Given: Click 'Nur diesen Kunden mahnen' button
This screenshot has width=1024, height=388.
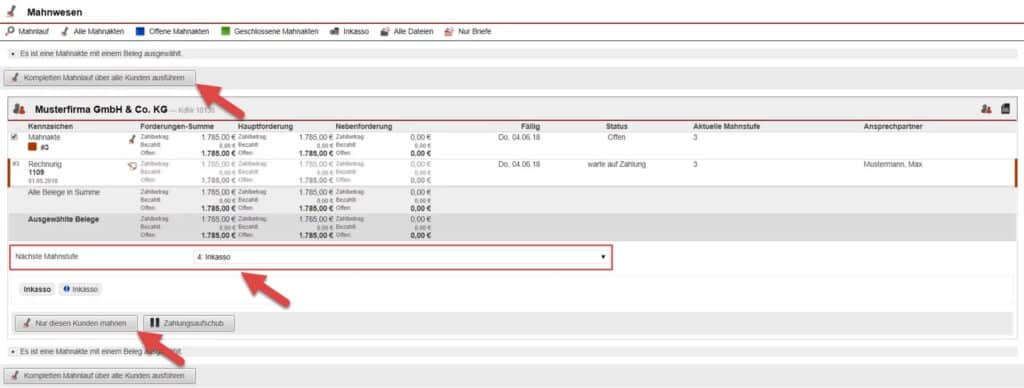Looking at the screenshot, I should point(77,323).
